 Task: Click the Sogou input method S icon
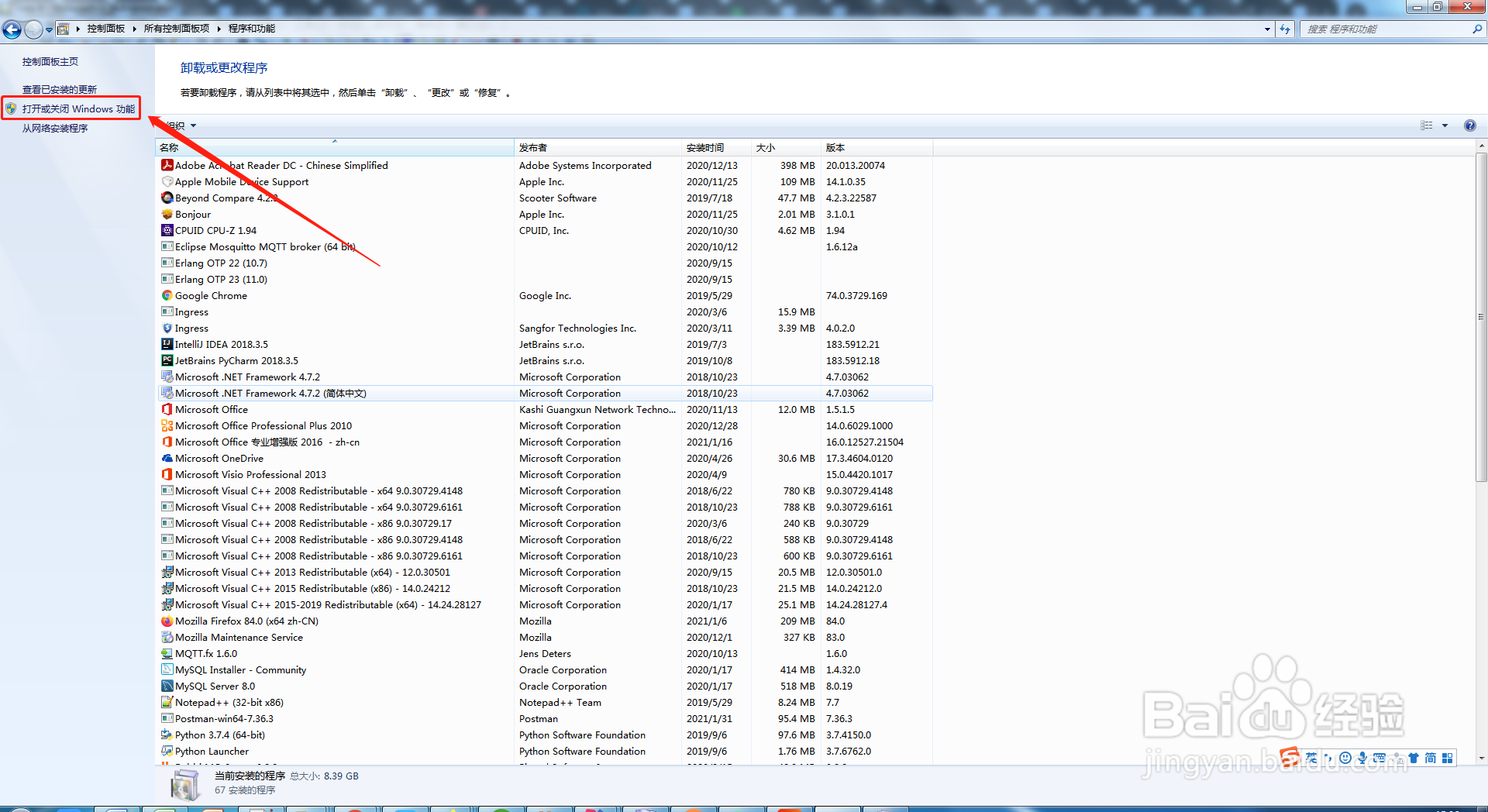click(1290, 757)
